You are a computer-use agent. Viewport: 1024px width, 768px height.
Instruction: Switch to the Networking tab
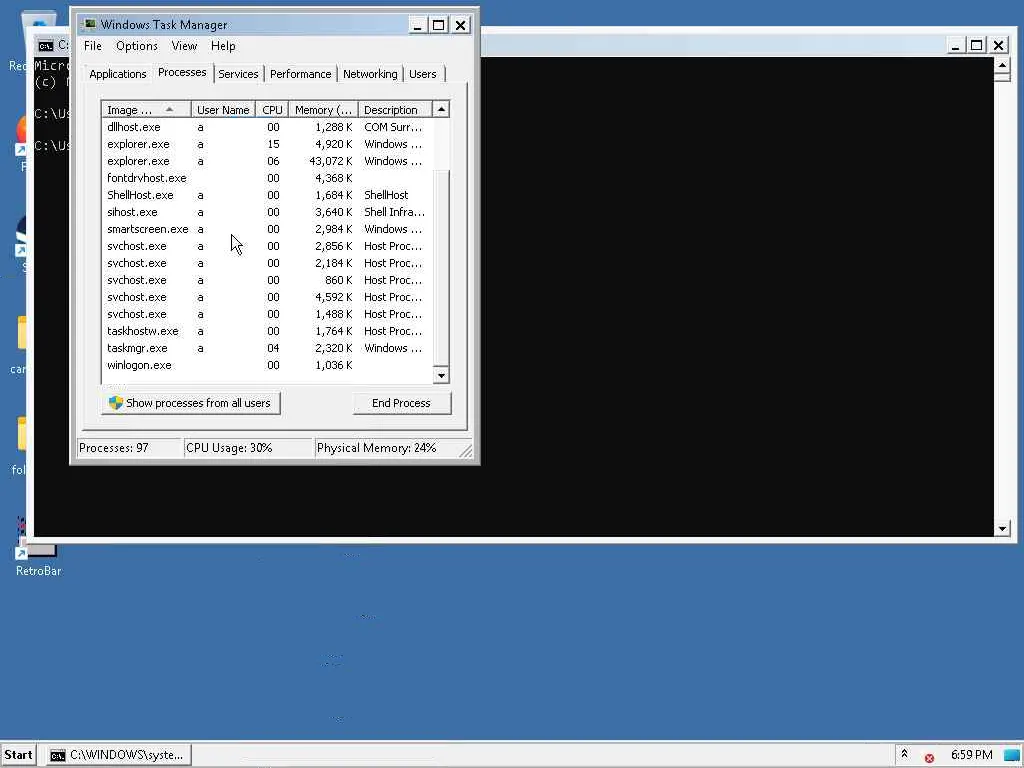pos(370,74)
